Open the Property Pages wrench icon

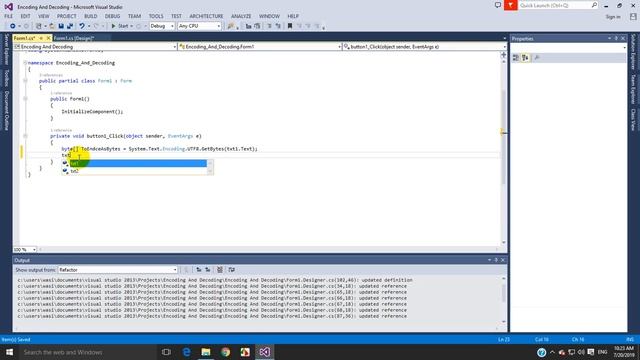[537, 58]
